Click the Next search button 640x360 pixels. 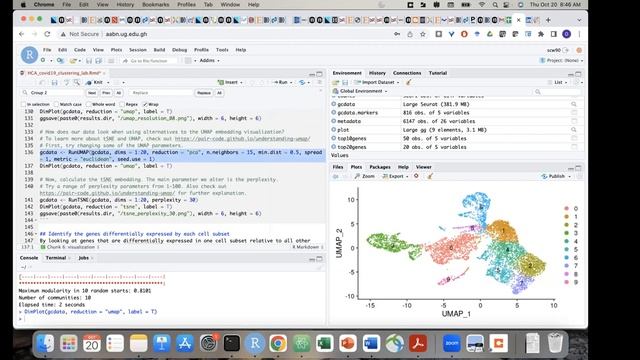92,93
